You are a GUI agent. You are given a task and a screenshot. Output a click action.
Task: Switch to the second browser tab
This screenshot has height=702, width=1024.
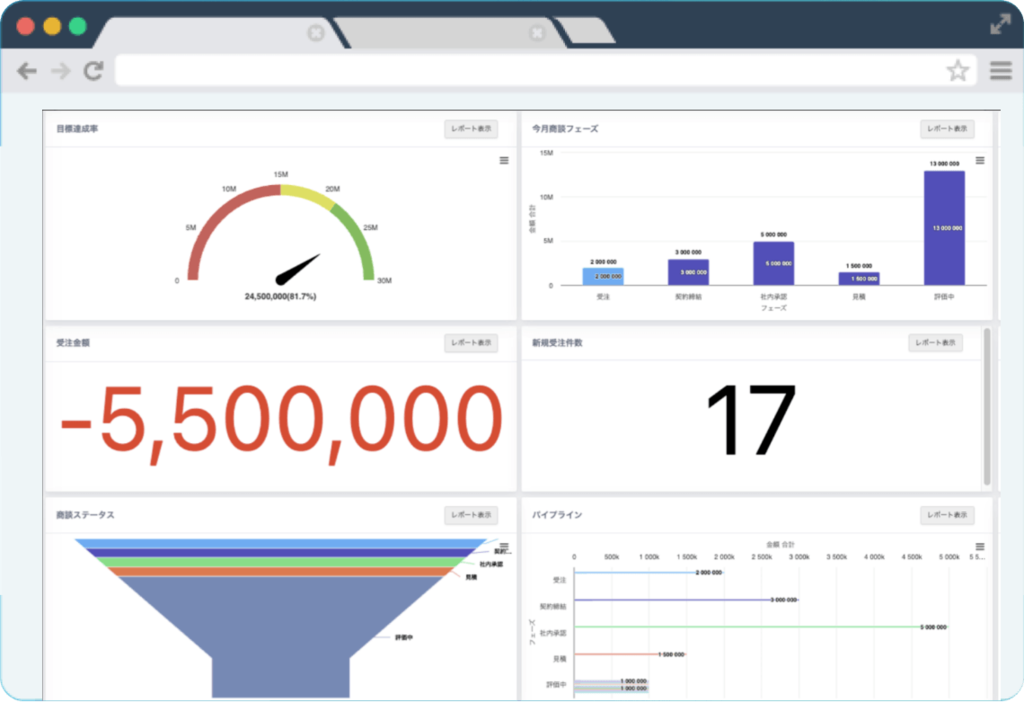pyautogui.click(x=440, y=33)
